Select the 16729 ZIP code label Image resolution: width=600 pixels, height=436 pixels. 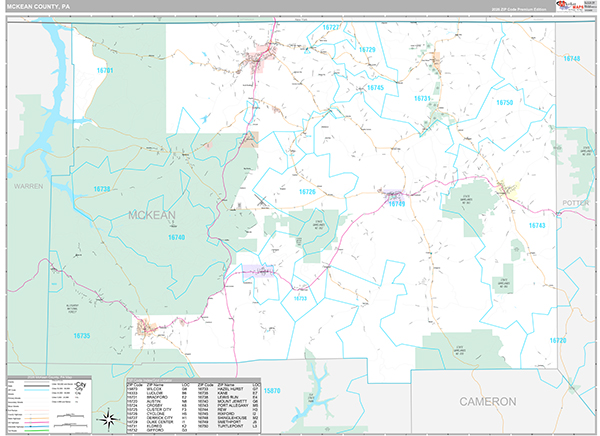point(367,49)
